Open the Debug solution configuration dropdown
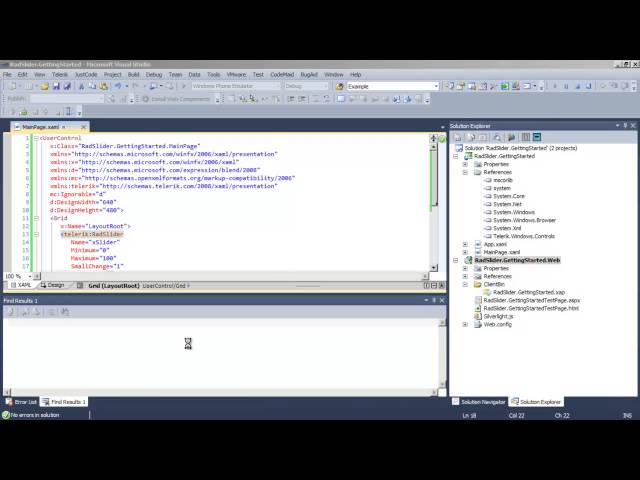 pos(325,86)
